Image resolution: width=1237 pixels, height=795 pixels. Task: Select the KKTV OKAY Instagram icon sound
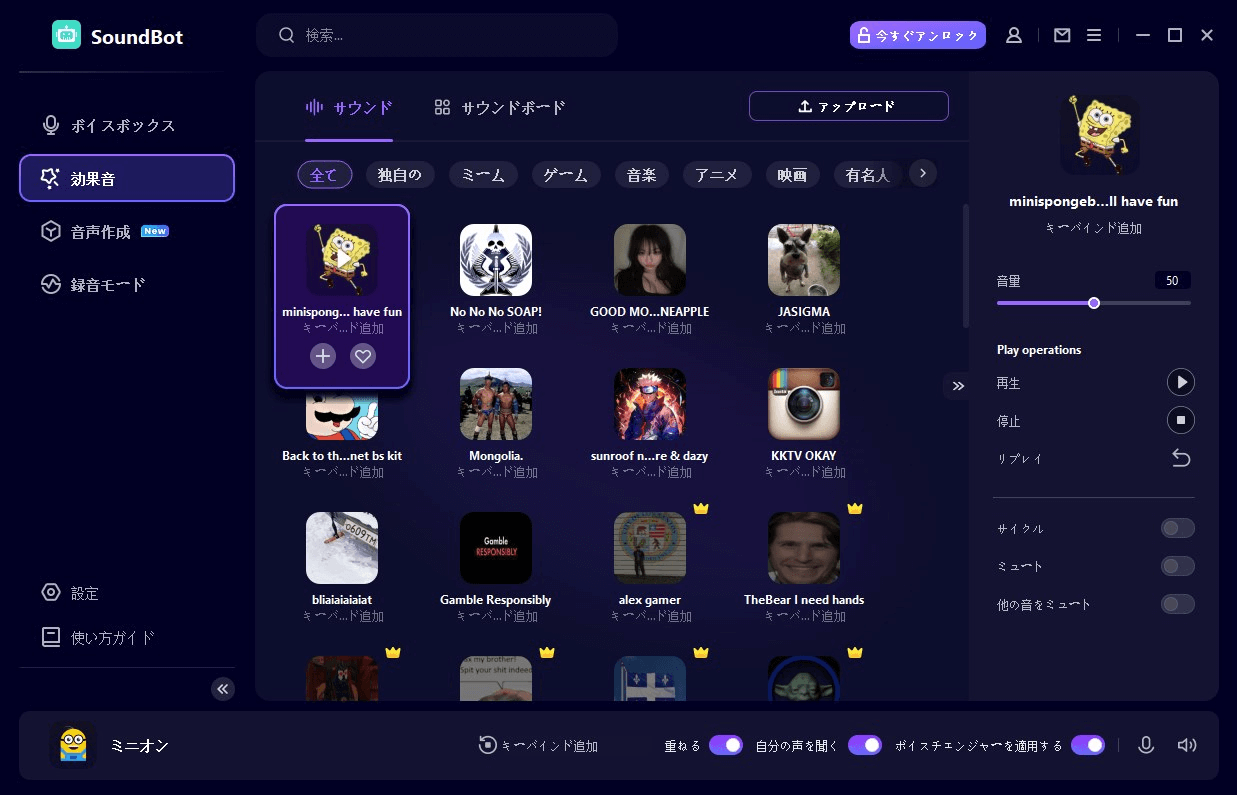[804, 404]
